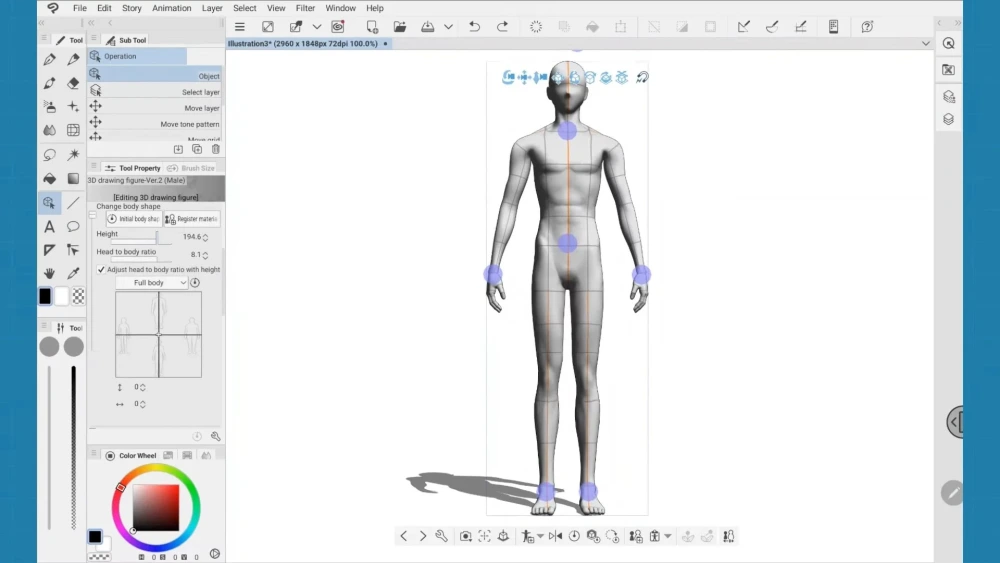Click the color wheel hue ring
The height and width of the screenshot is (563, 1000).
[x=156, y=469]
